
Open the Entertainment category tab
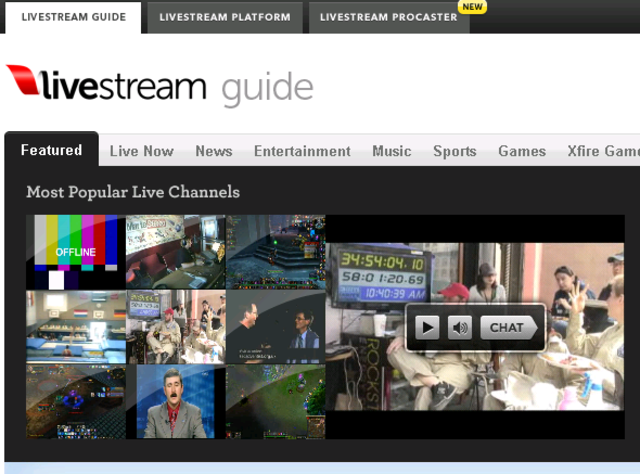302,151
